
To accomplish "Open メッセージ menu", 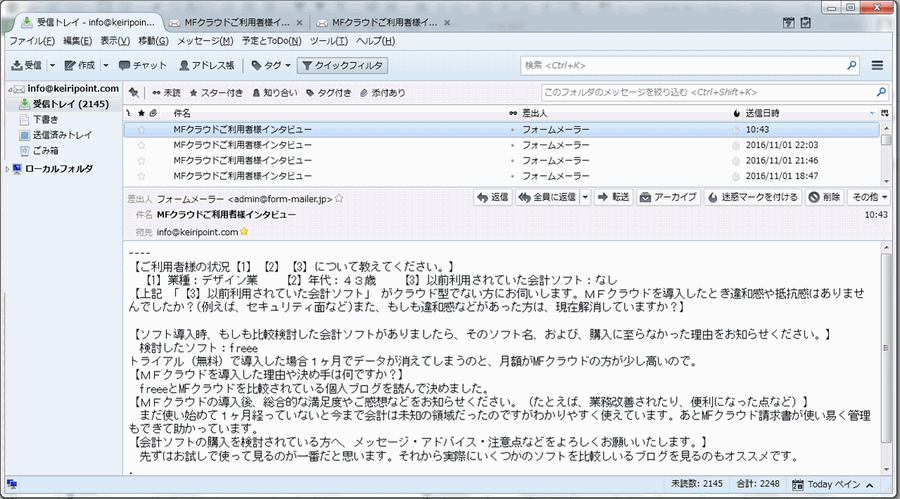I will pyautogui.click(x=205, y=41).
